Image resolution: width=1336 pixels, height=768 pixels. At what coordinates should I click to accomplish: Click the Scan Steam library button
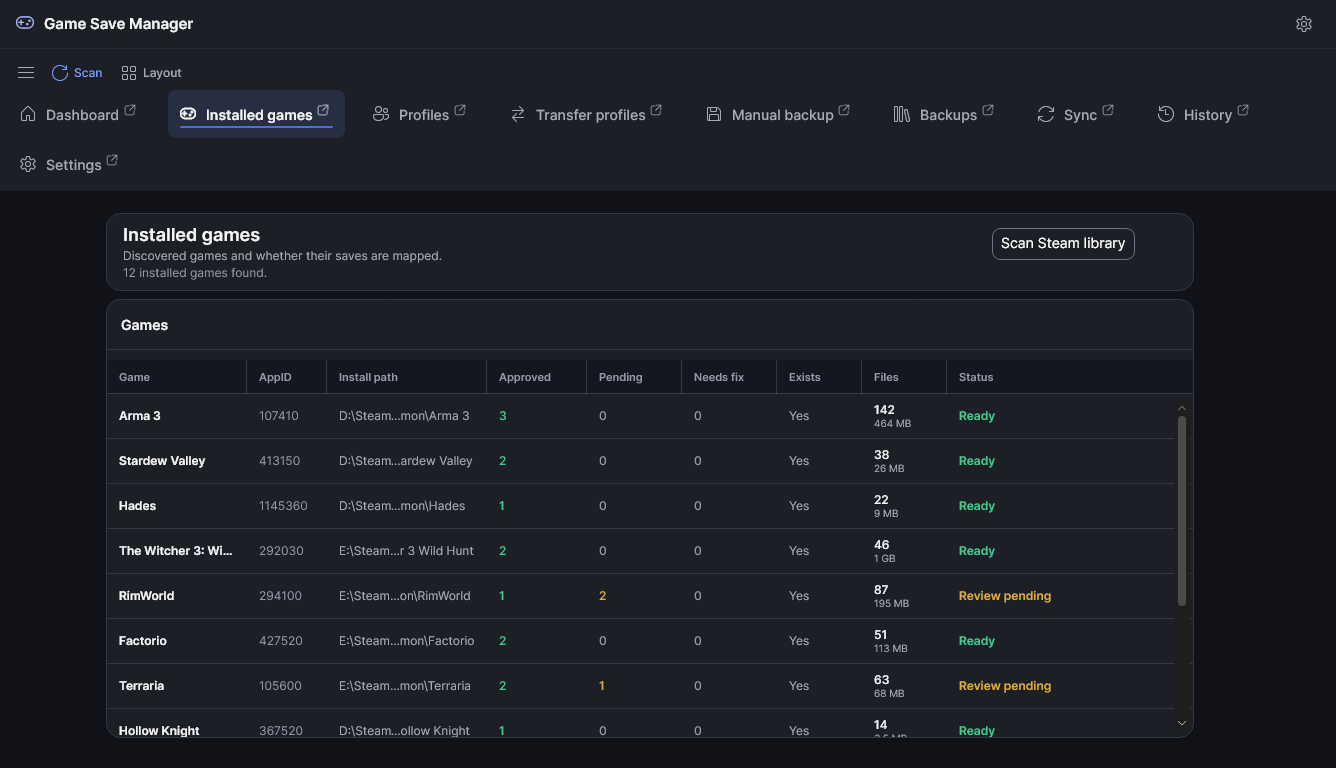1063,243
